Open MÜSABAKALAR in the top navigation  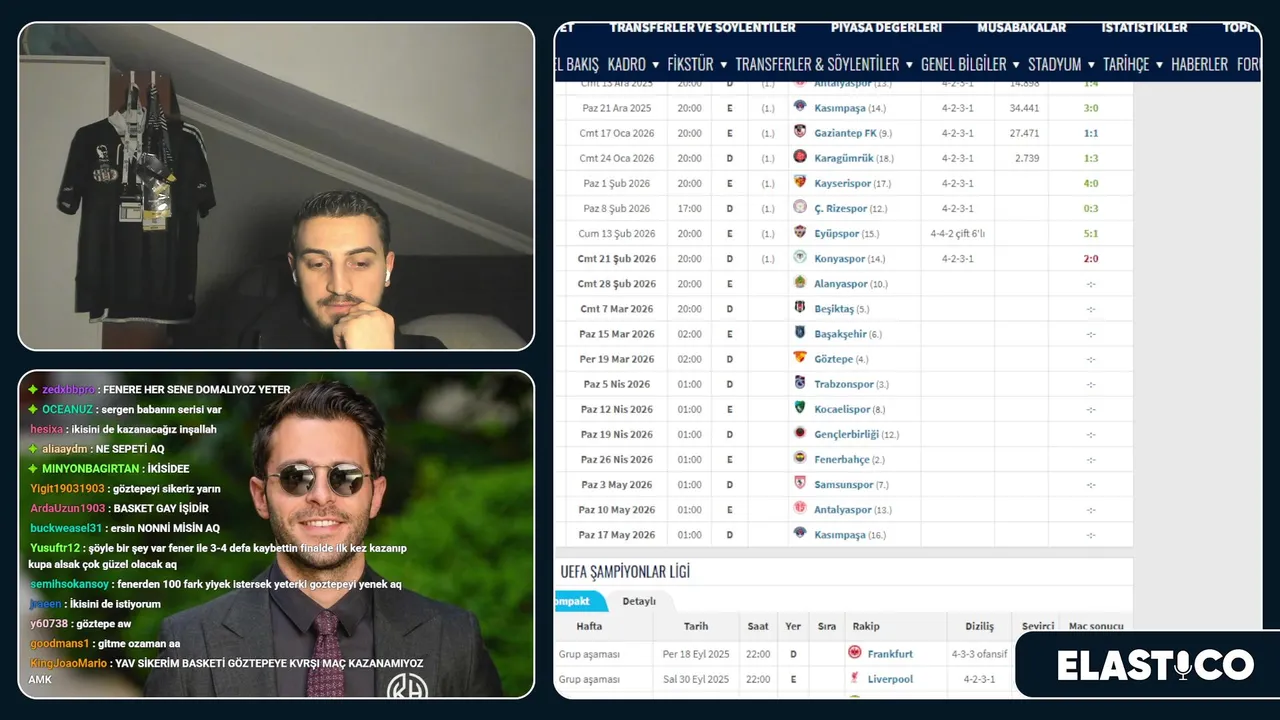coord(1021,27)
